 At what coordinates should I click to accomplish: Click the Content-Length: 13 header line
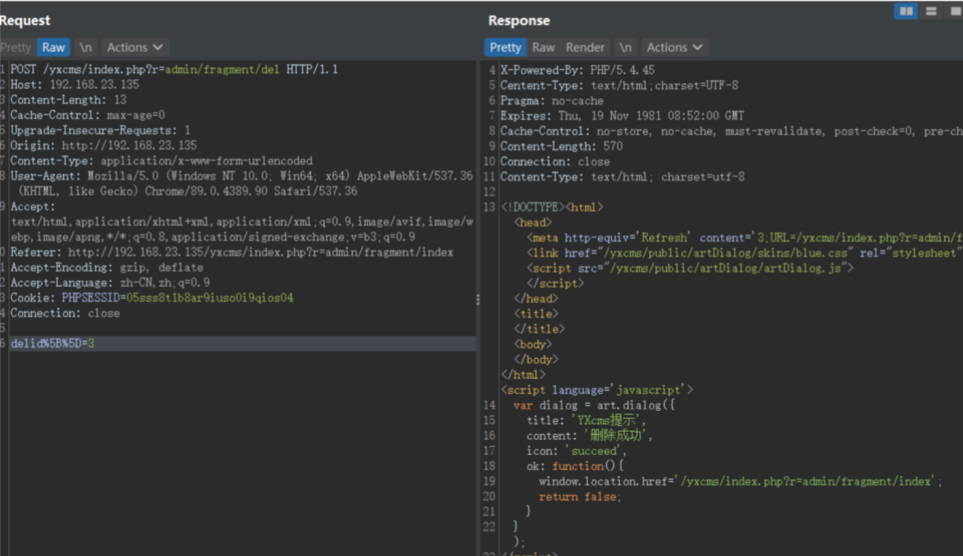[x=68, y=100]
